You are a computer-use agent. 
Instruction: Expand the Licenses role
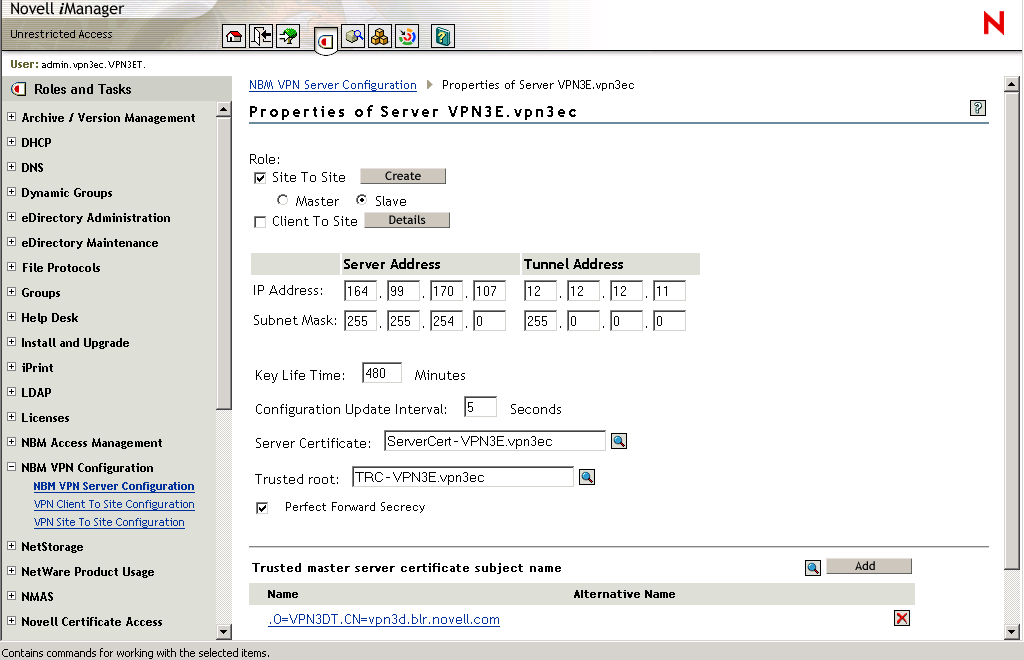[x=11, y=416]
